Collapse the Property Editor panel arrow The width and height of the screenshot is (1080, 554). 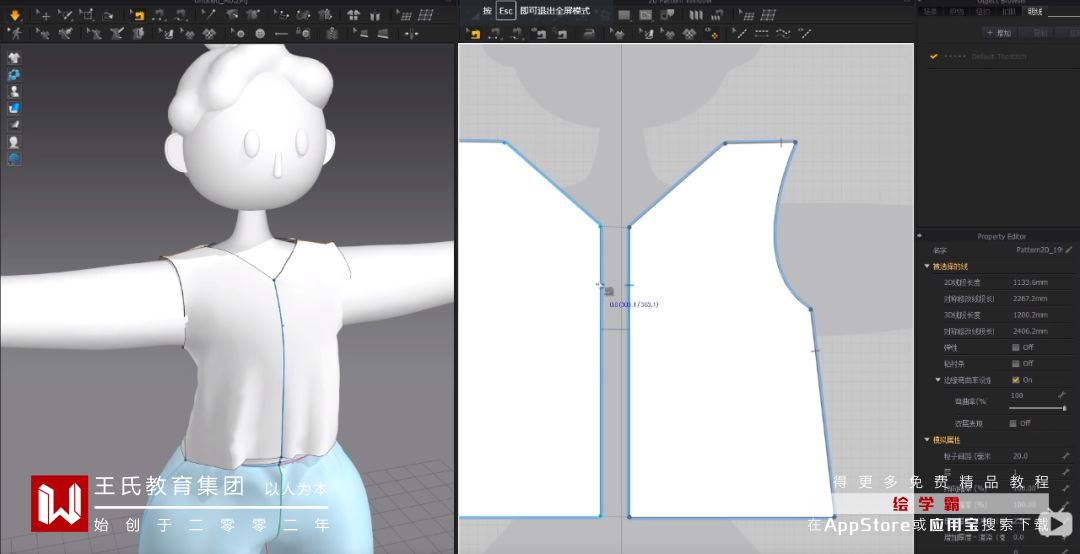pyautogui.click(x=920, y=236)
